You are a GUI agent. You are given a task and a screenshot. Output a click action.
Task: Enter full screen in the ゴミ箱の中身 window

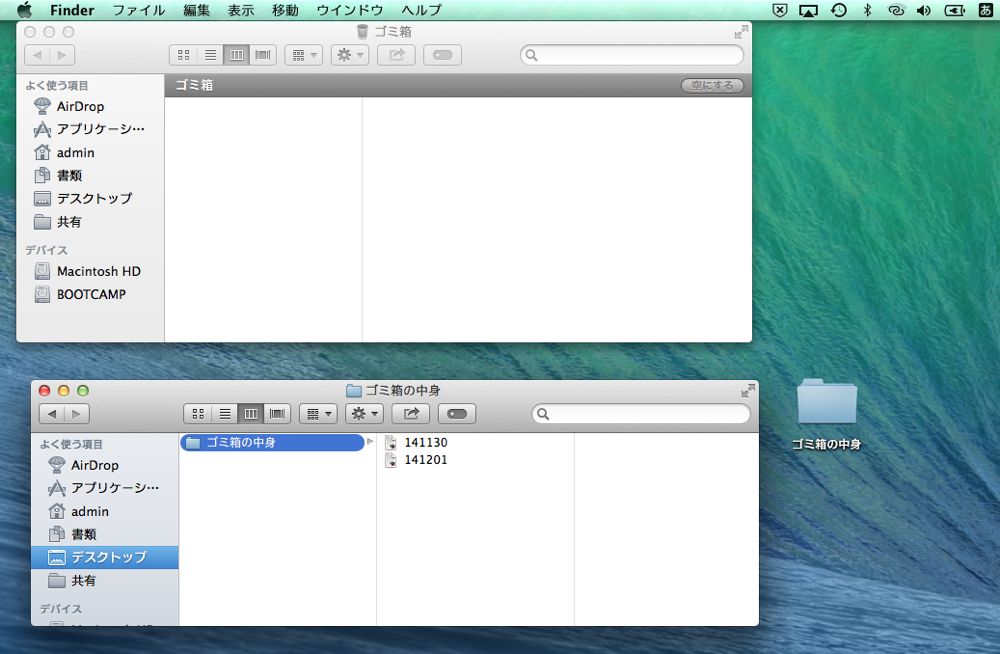click(748, 390)
